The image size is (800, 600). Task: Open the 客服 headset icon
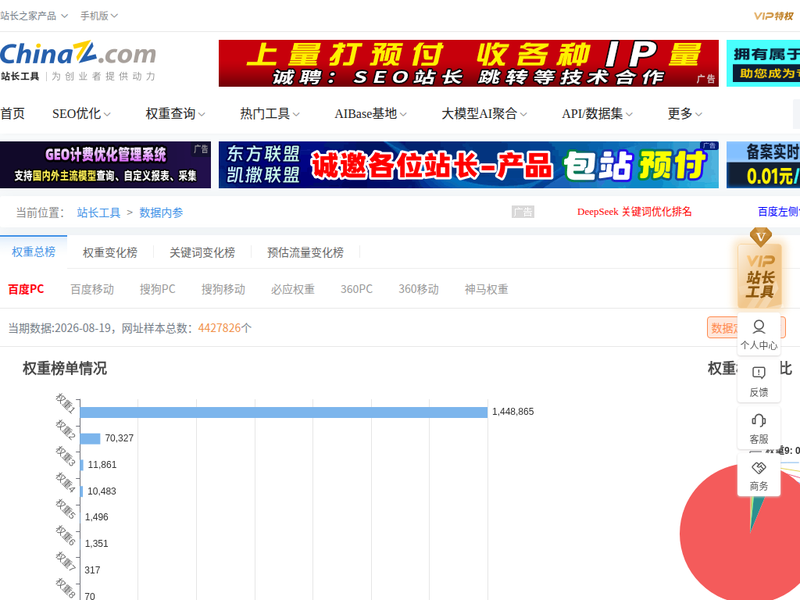click(759, 428)
